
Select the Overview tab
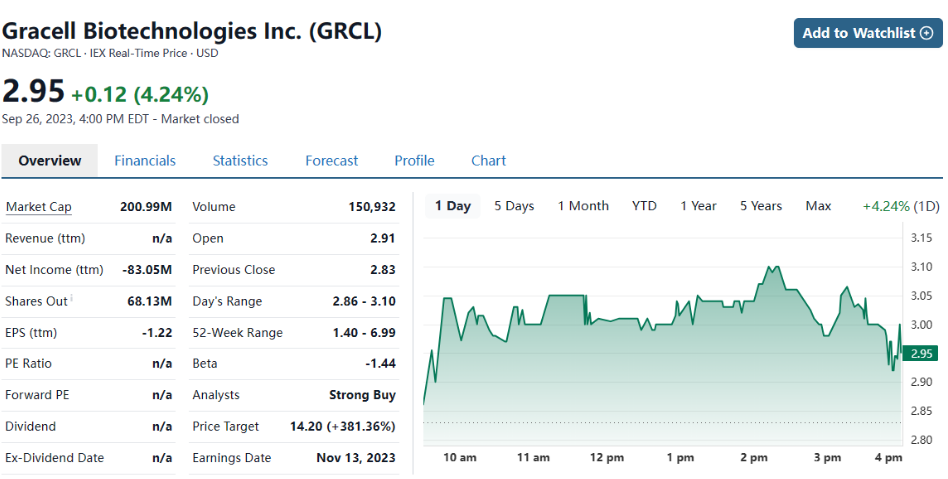click(x=50, y=160)
